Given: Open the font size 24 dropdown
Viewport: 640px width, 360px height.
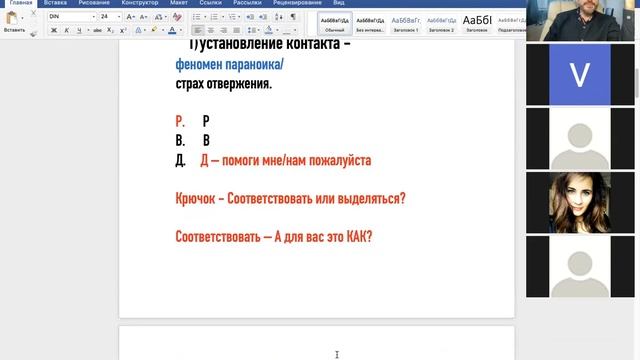Looking at the screenshot, I should tap(119, 17).
